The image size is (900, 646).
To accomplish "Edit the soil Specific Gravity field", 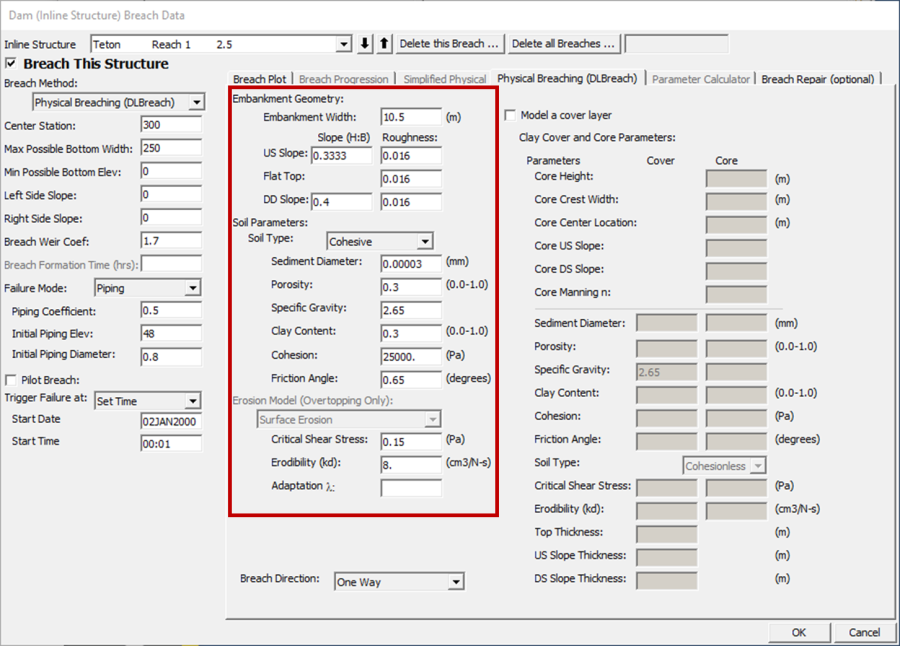I will [x=411, y=310].
